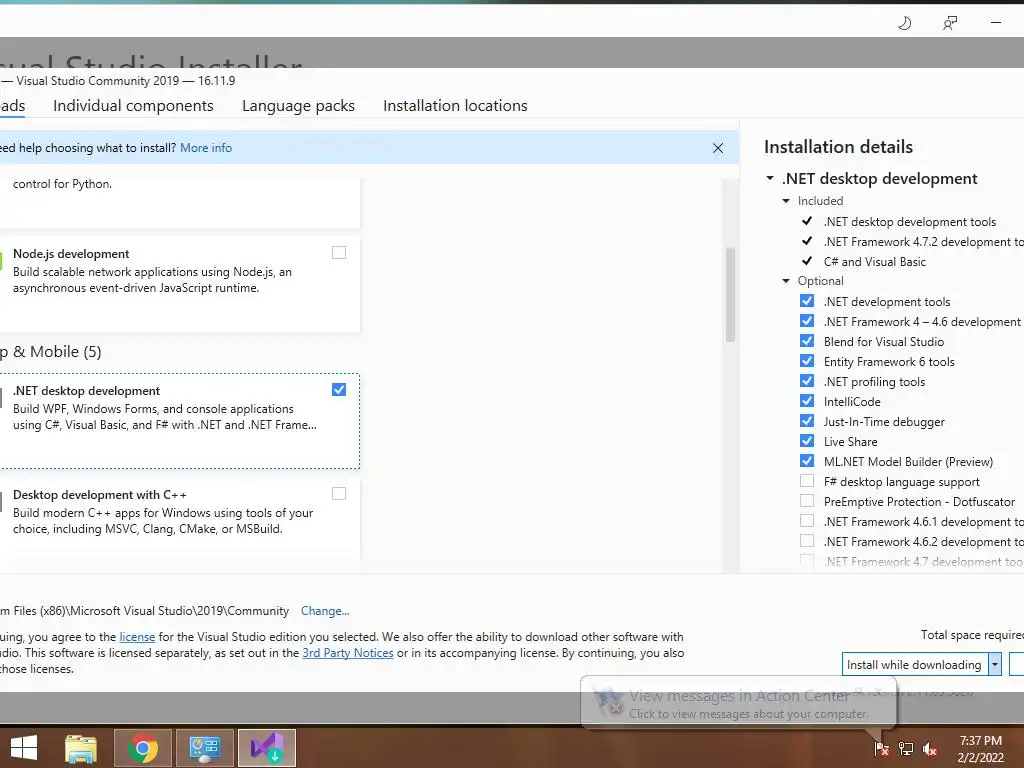Screen dimensions: 1024x768
Task: Open the 3rd Party Notices link
Action: (348, 653)
